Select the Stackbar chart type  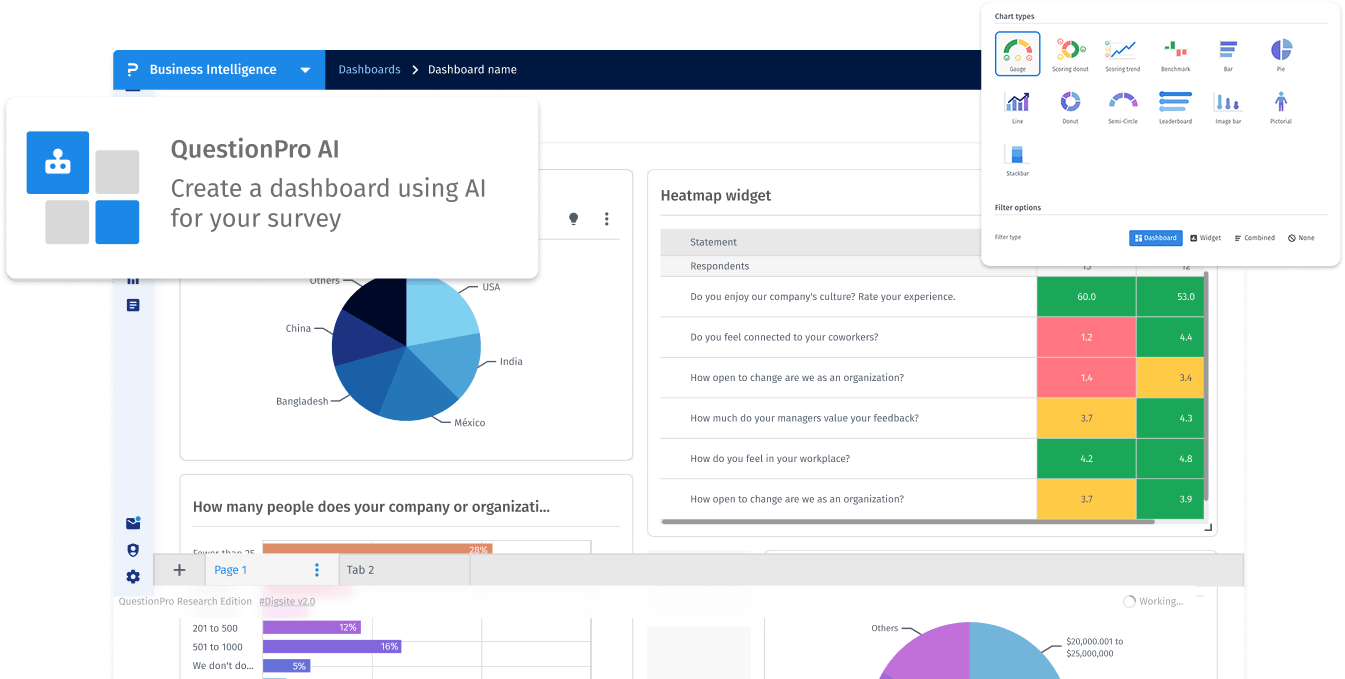tap(1017, 158)
